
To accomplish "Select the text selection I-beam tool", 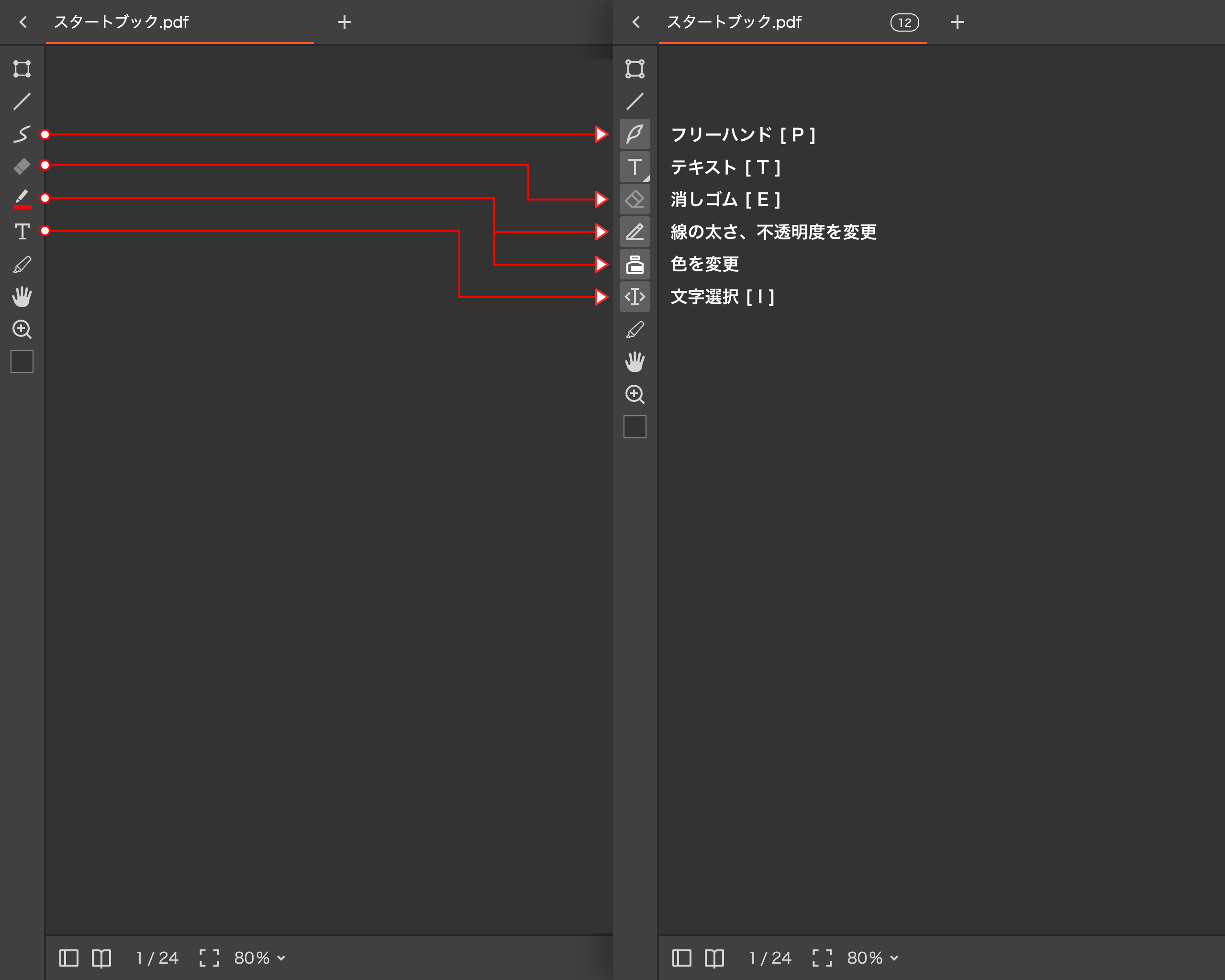I will [x=634, y=297].
